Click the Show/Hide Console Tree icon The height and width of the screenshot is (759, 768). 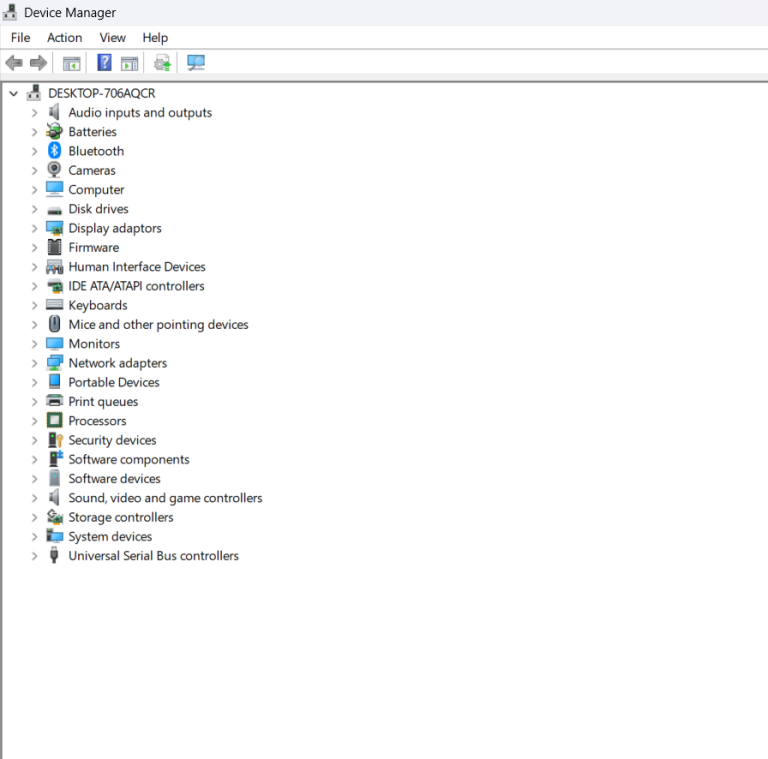[71, 63]
